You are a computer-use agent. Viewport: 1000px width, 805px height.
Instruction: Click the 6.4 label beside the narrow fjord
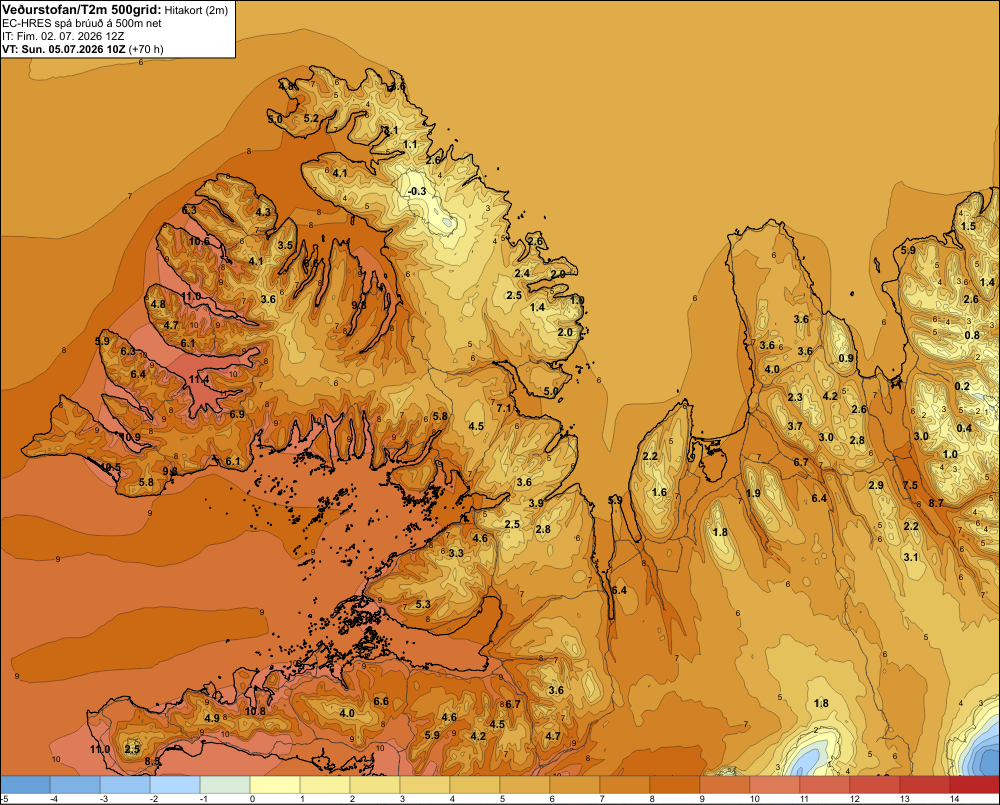pyautogui.click(x=619, y=590)
